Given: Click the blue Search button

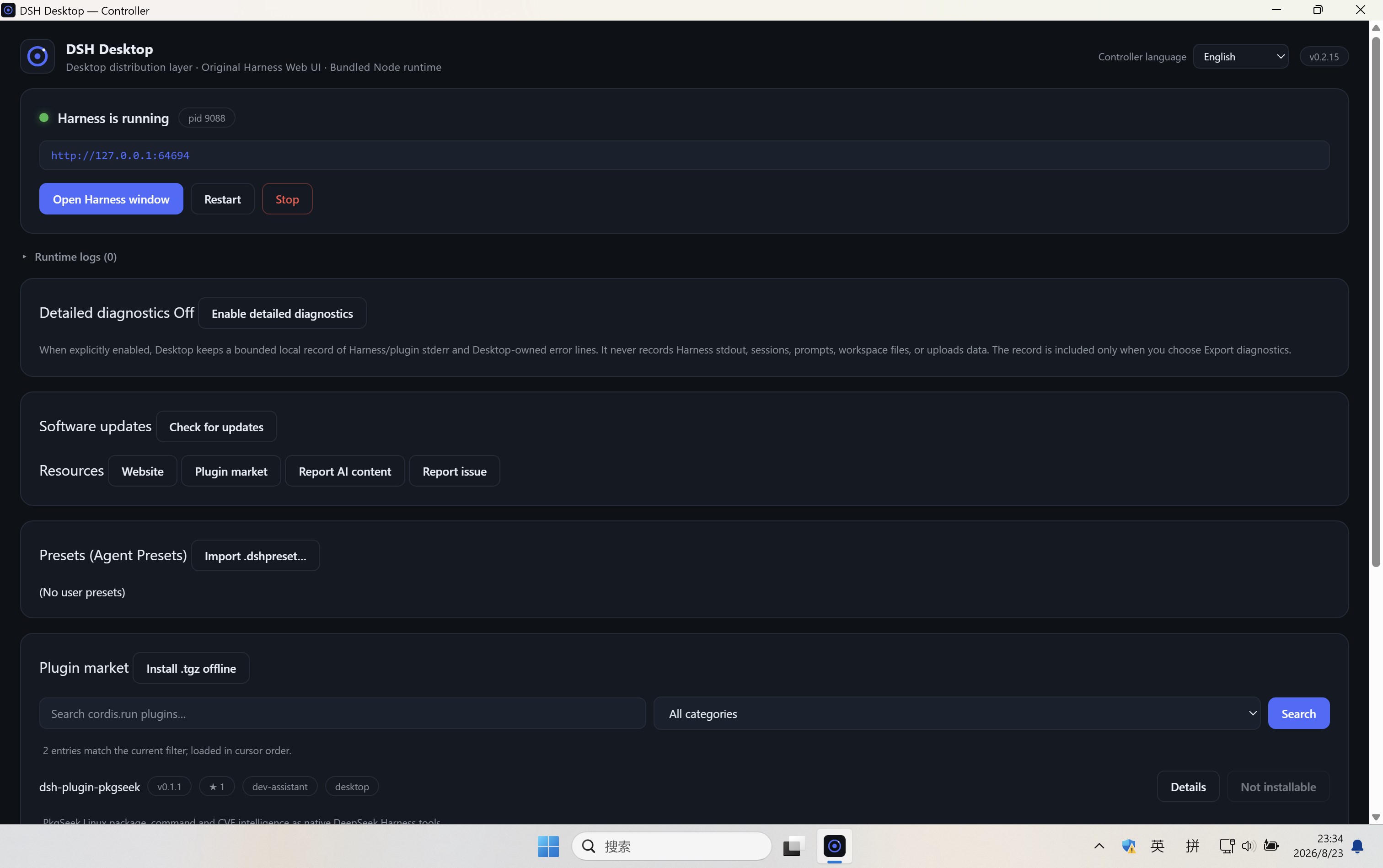Looking at the screenshot, I should [x=1298, y=713].
